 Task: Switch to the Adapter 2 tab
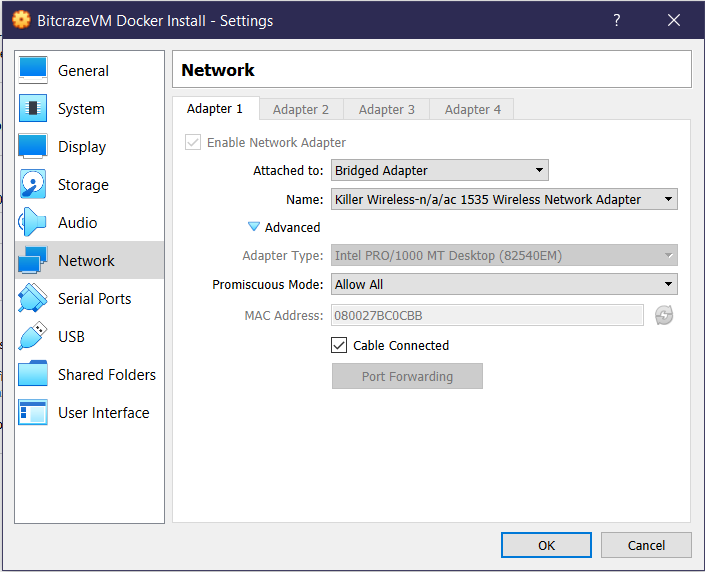pyautogui.click(x=300, y=109)
